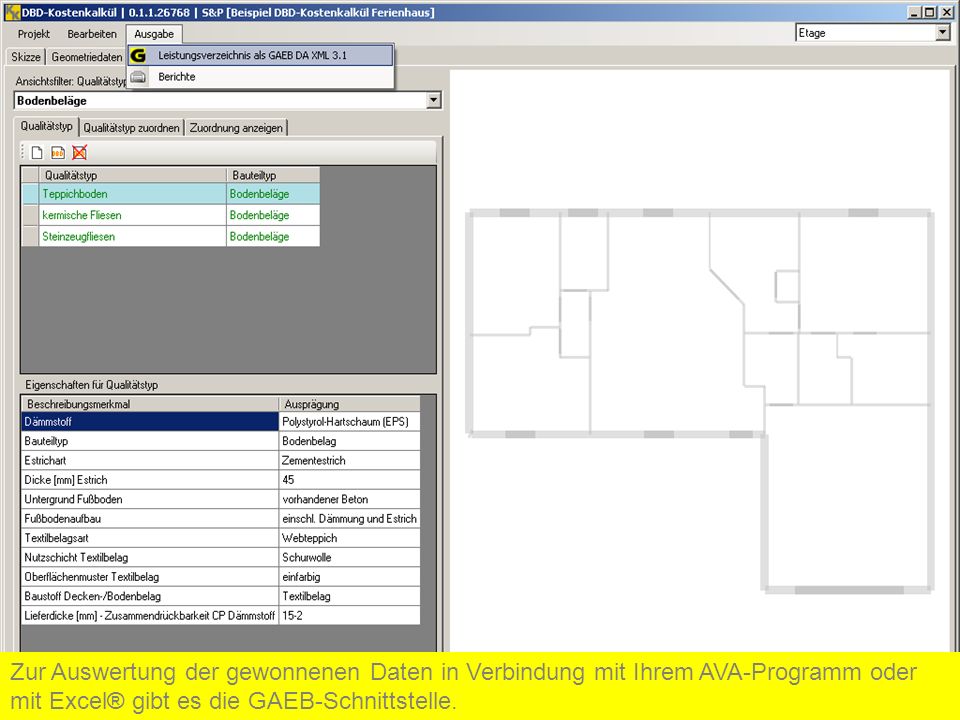Select the Textilbelagsart property row
Image resolution: width=960 pixels, height=720 pixels.
[x=221, y=538]
